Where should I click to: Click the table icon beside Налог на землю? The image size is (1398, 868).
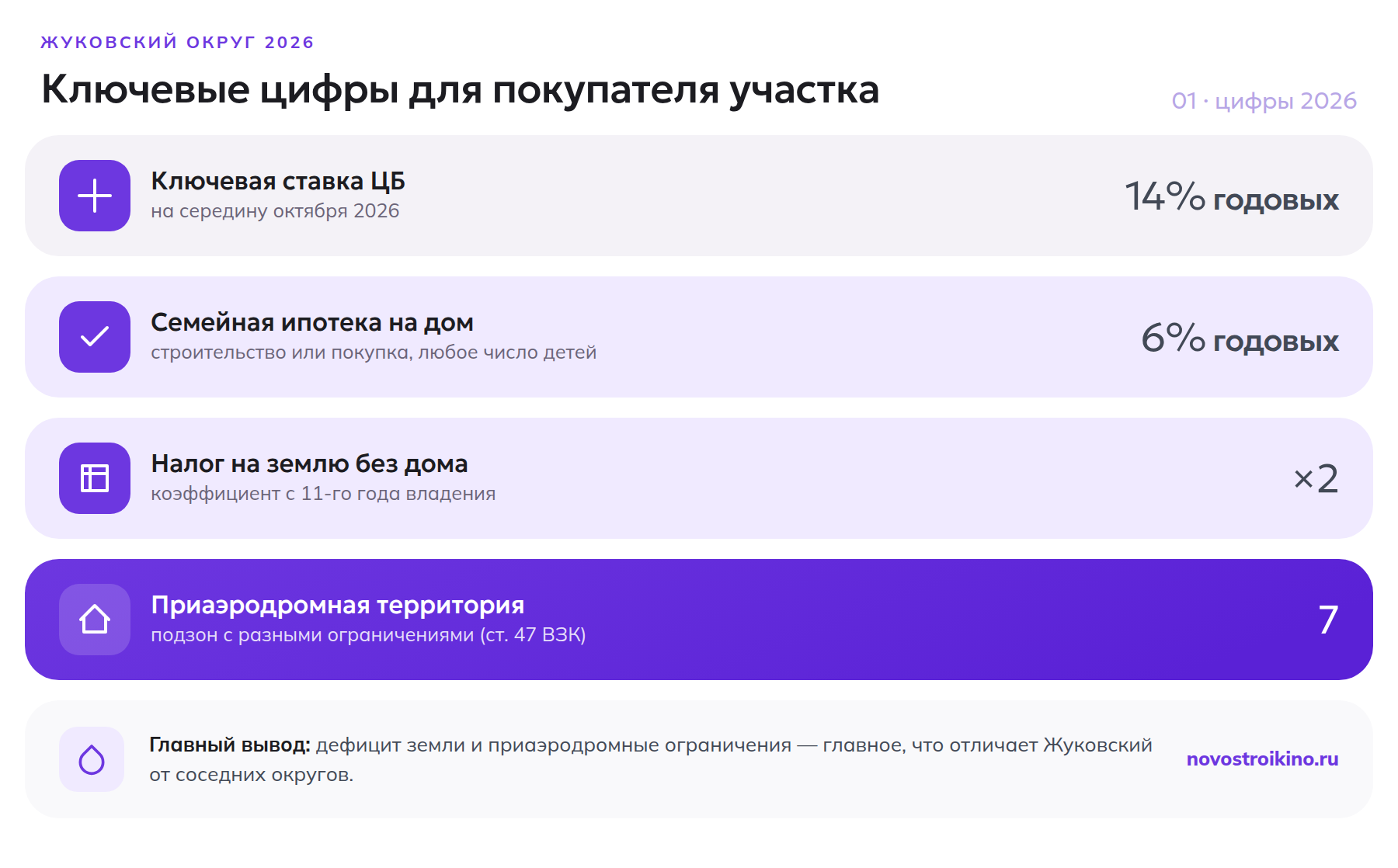pyautogui.click(x=95, y=478)
